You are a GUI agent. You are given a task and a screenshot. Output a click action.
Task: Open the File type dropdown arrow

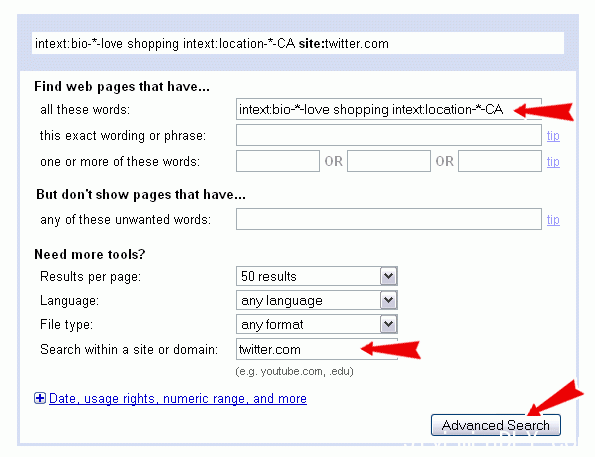pos(389,324)
